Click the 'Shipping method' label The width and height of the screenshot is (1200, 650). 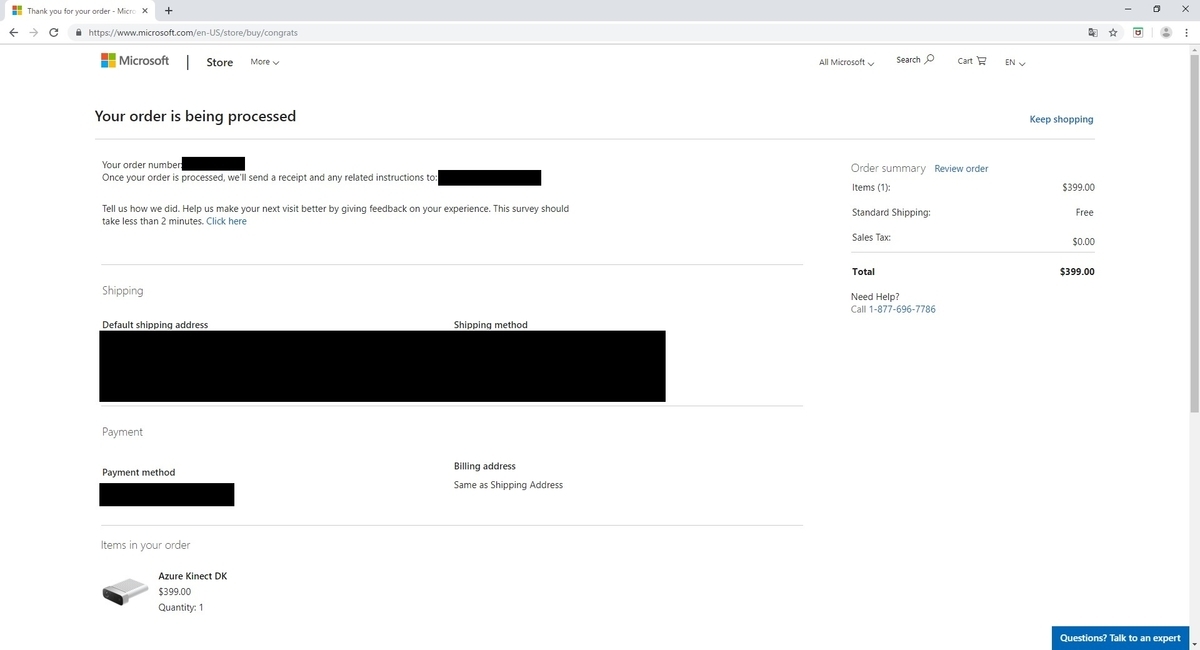tap(490, 325)
